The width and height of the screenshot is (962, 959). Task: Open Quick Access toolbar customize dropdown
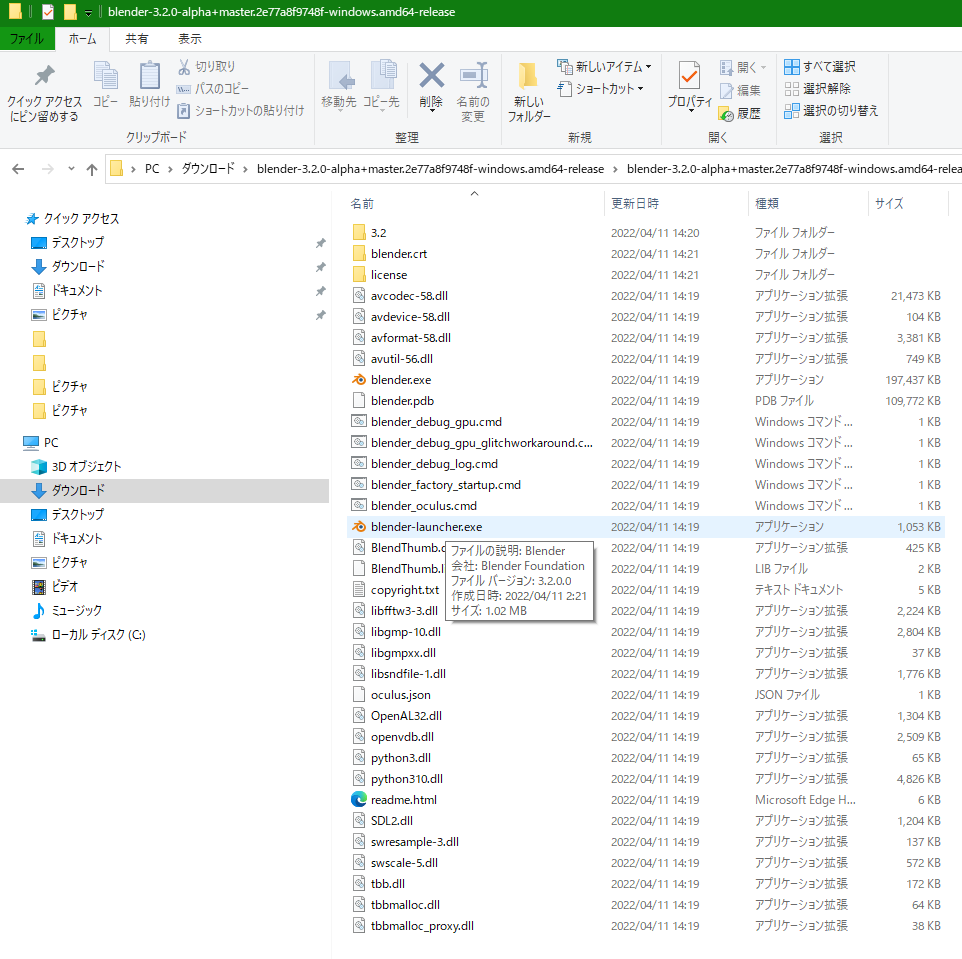click(88, 12)
